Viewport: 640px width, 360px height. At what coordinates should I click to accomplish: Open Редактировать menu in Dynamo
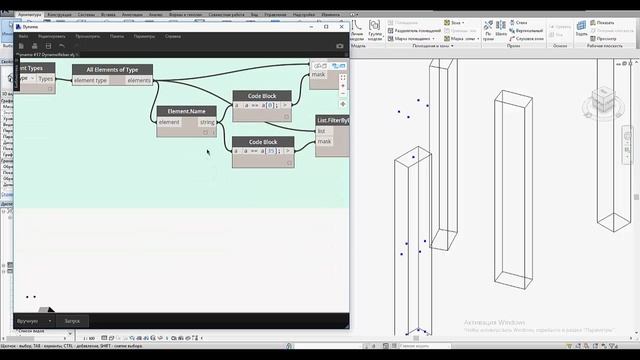(51, 36)
